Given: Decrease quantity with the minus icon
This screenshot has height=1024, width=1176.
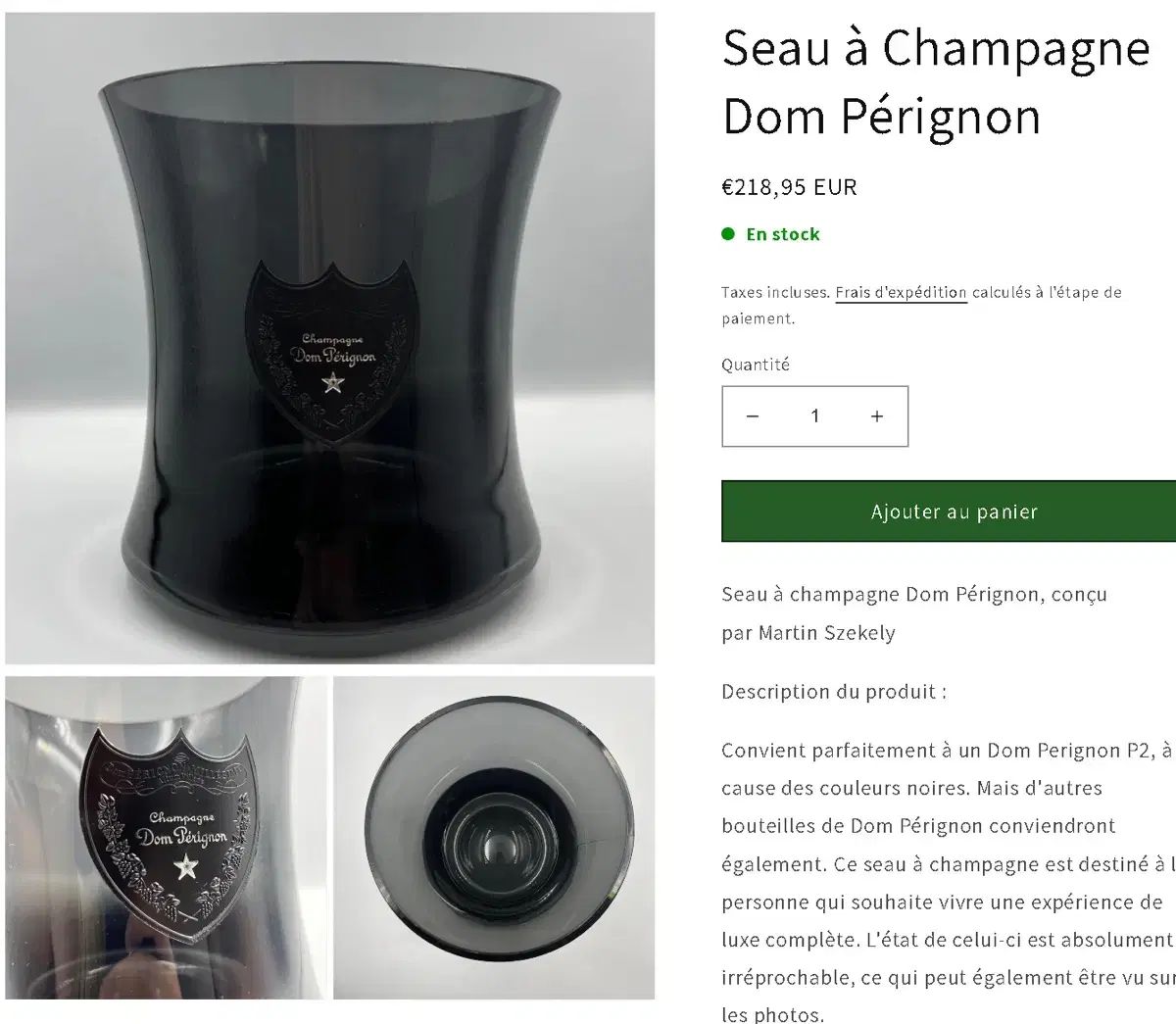Looking at the screenshot, I should (753, 416).
